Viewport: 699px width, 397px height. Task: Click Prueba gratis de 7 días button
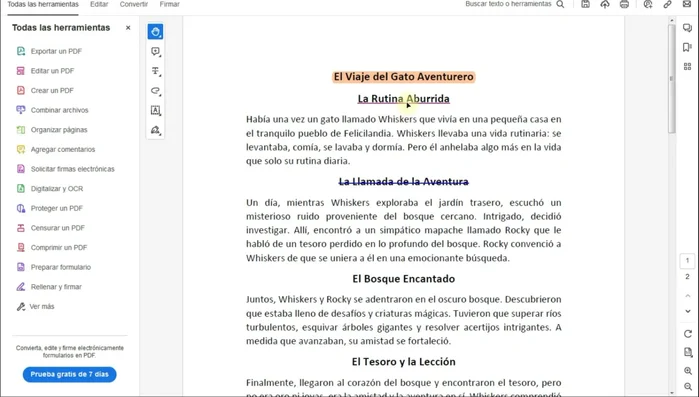[x=70, y=374]
